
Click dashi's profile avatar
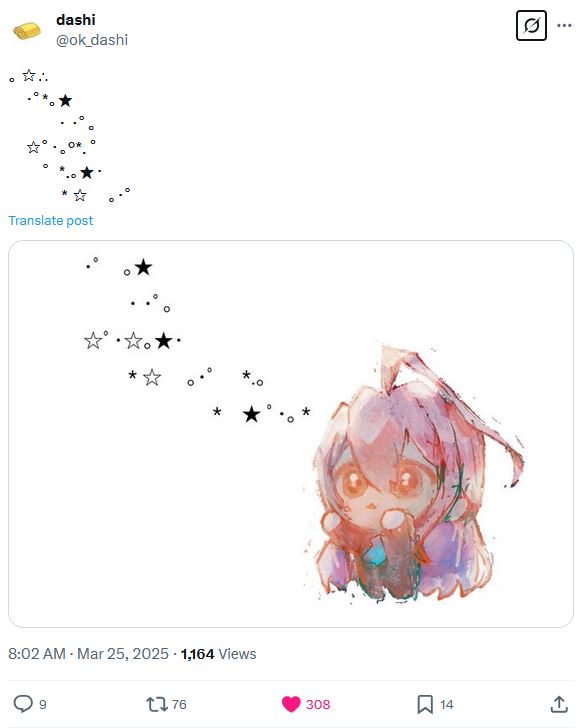pyautogui.click(x=26, y=31)
